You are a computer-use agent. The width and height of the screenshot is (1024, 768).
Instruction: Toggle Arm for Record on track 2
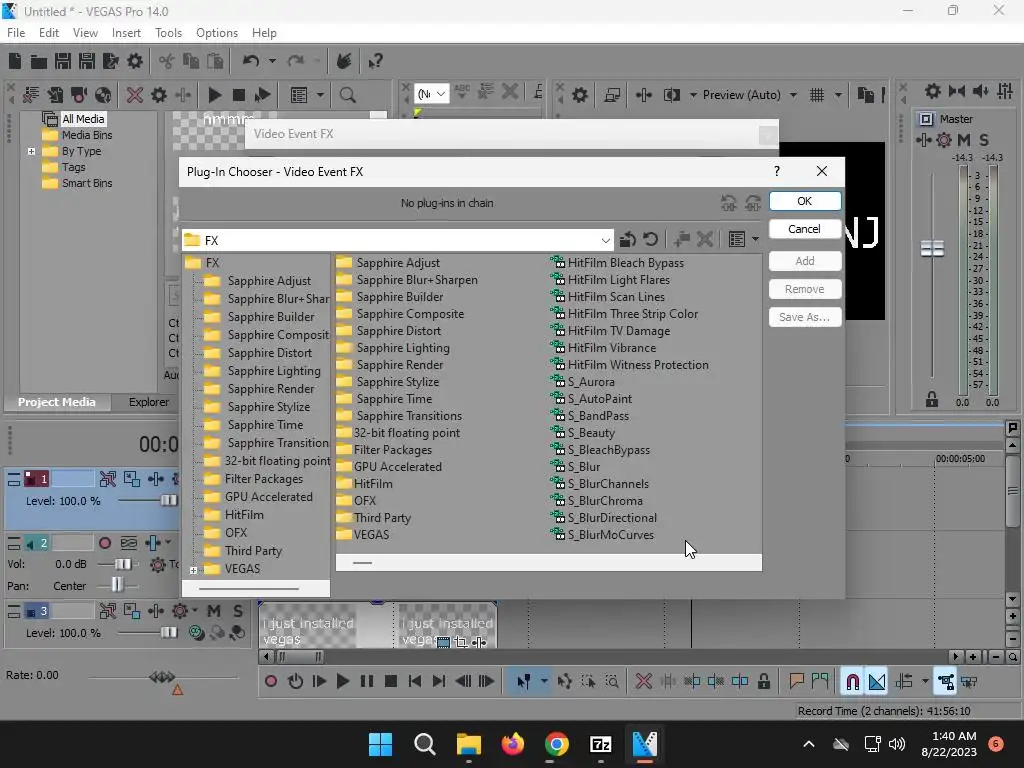(x=104, y=543)
